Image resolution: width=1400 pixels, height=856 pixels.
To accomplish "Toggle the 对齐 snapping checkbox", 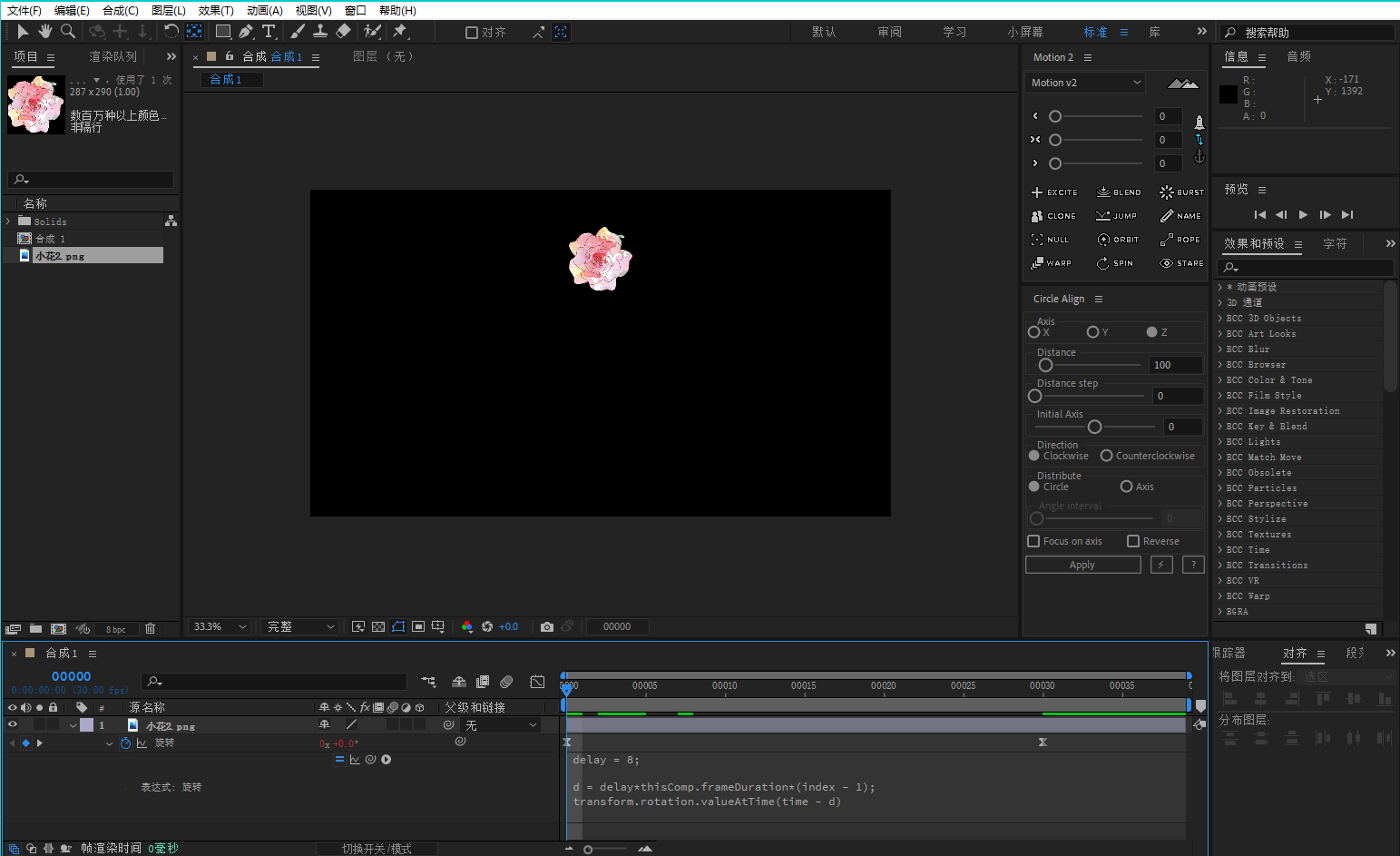I will (472, 33).
